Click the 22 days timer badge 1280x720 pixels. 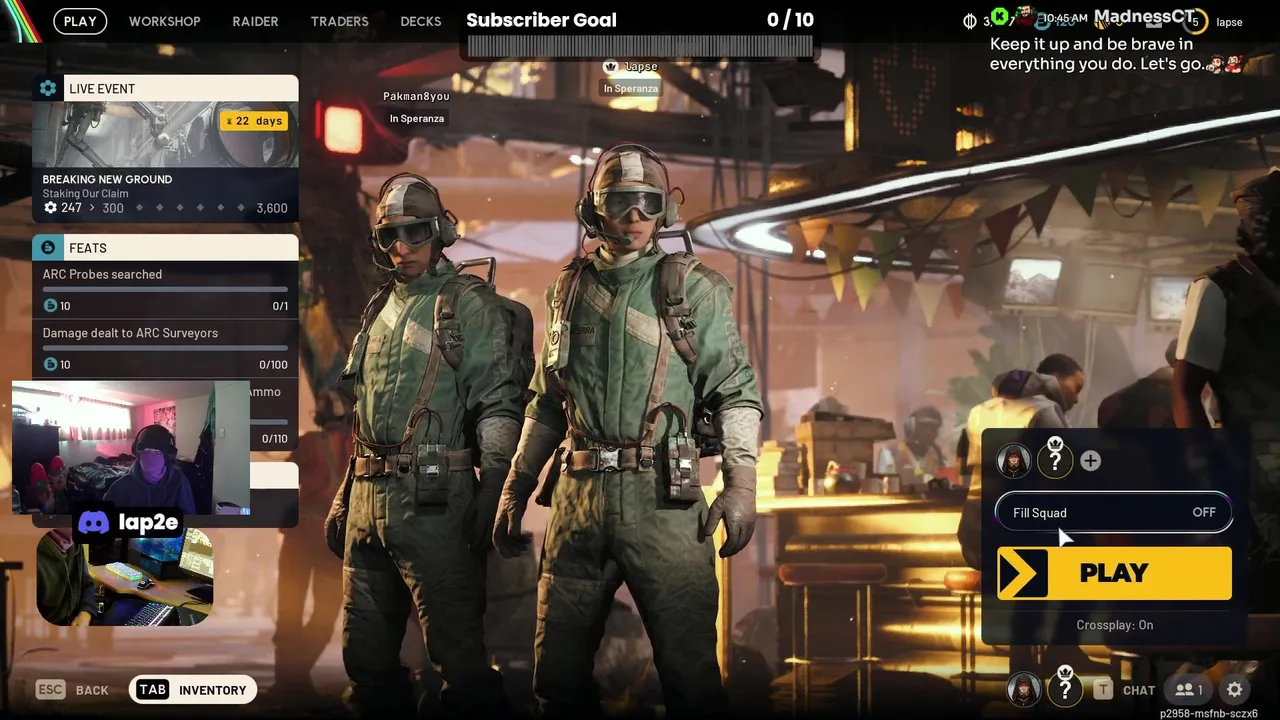tap(254, 121)
